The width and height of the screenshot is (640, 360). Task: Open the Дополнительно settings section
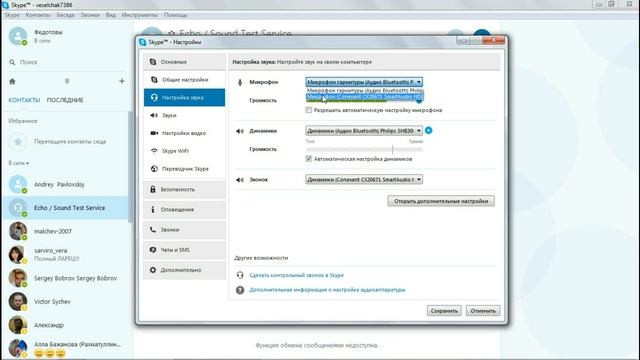pos(184,270)
